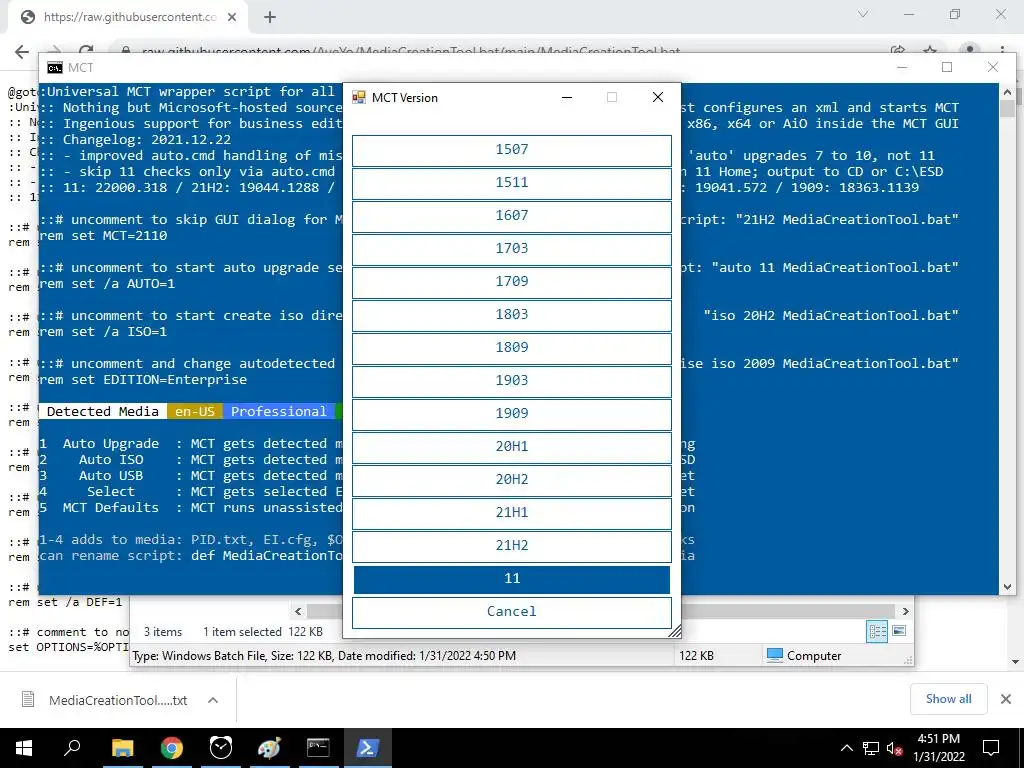Image resolution: width=1024 pixels, height=768 pixels.
Task: Minimize the MCT Version dialog
Action: tap(567, 97)
